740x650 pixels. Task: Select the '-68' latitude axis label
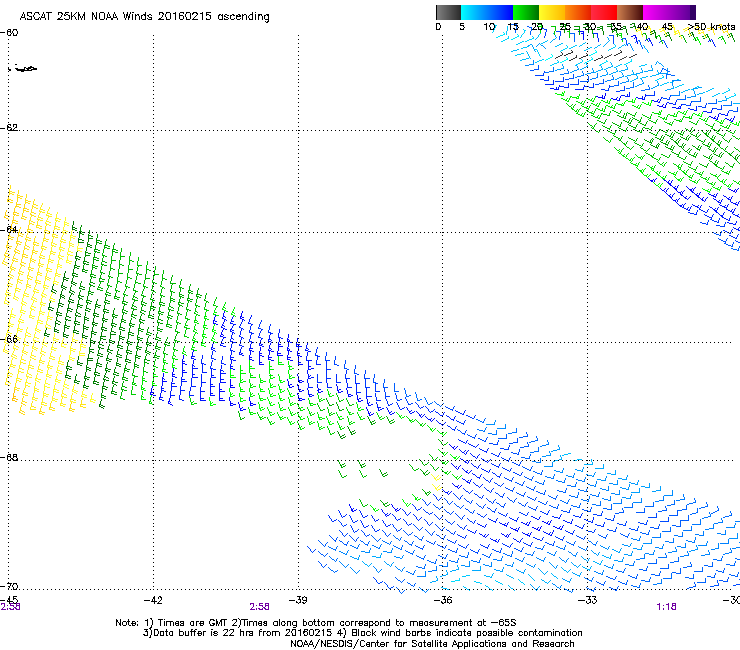click(9, 458)
